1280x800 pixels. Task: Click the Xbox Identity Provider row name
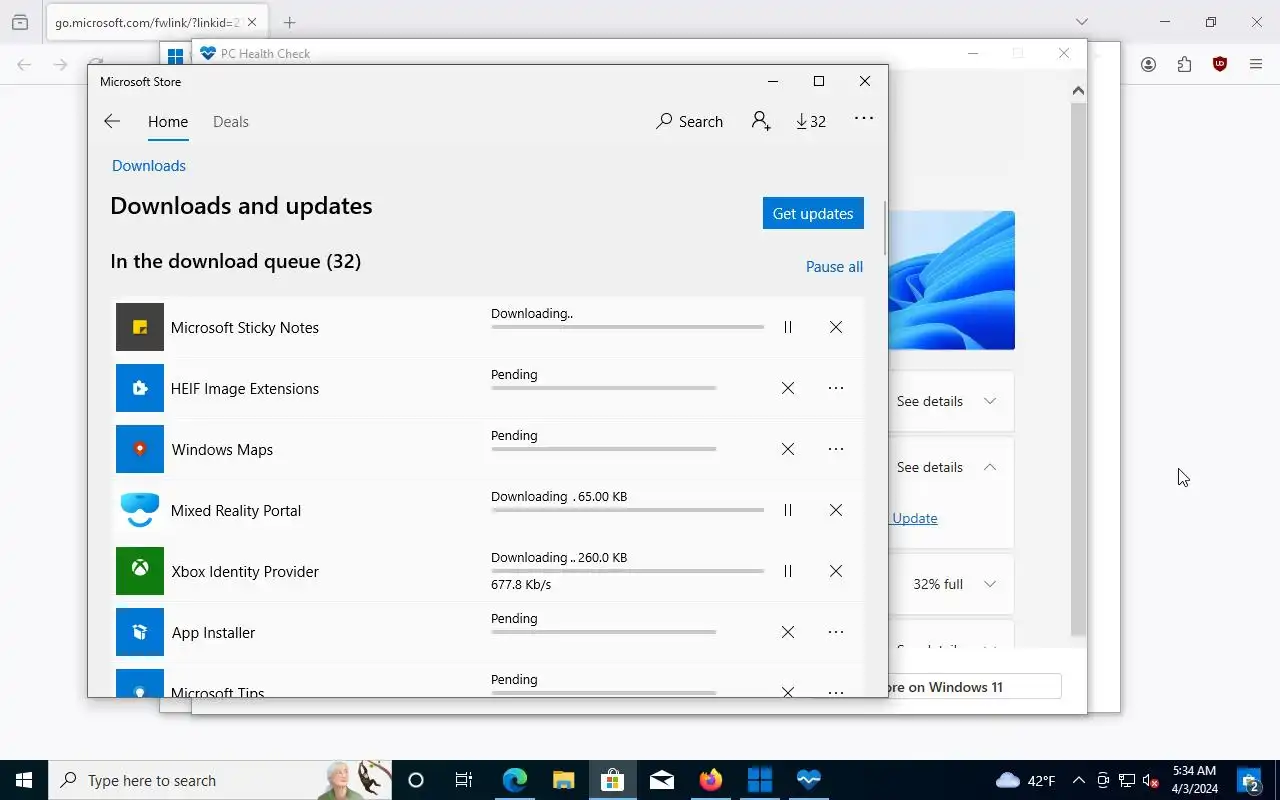tap(245, 572)
